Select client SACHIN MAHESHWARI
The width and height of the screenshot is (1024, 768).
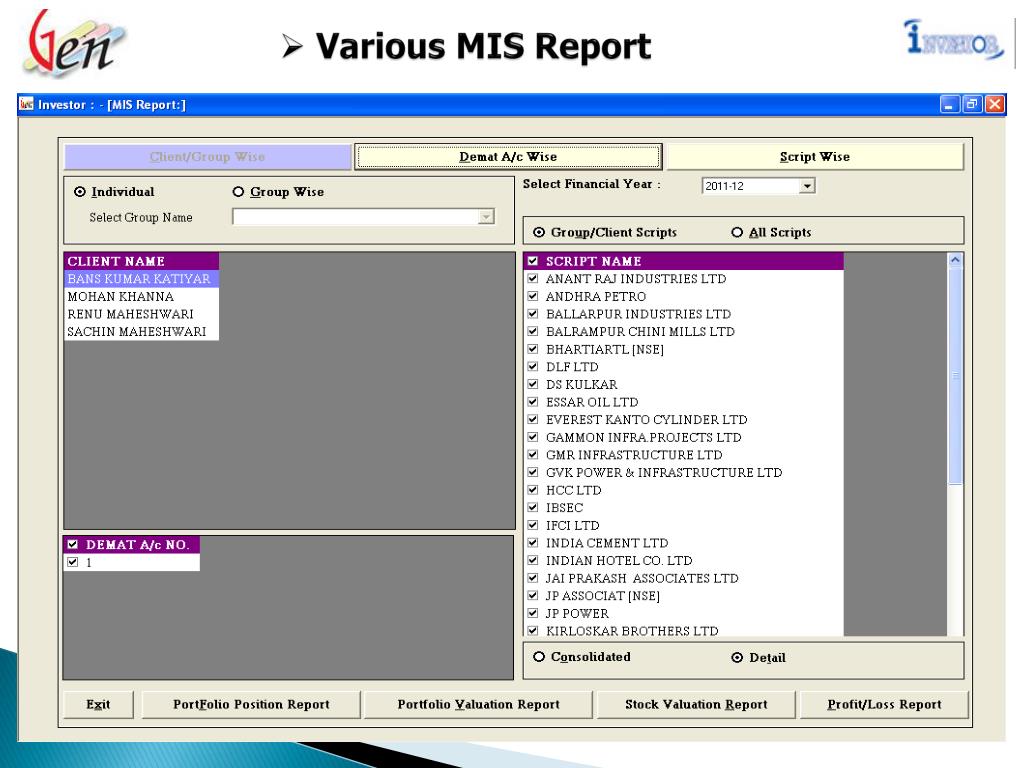tap(142, 332)
